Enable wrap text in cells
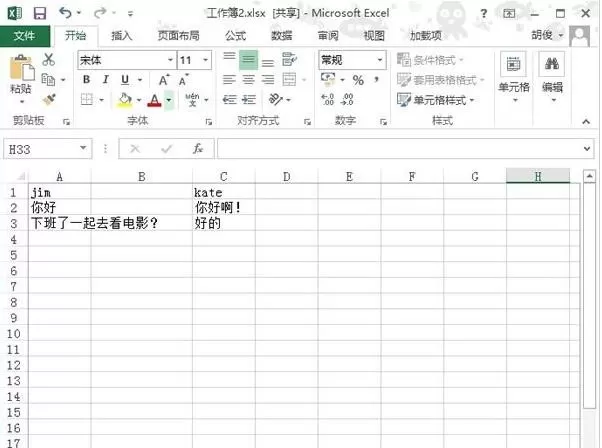The width and height of the screenshot is (602, 448). pos(289,60)
